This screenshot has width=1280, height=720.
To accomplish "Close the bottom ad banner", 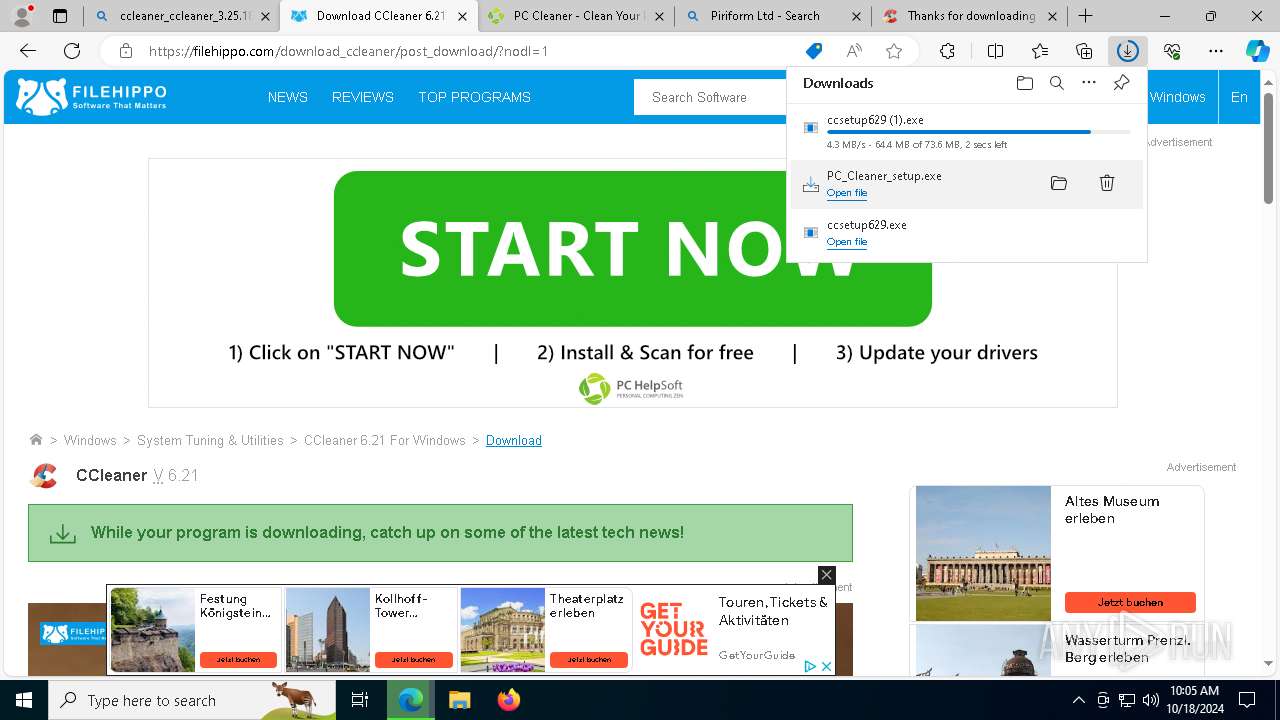I will [826, 575].
